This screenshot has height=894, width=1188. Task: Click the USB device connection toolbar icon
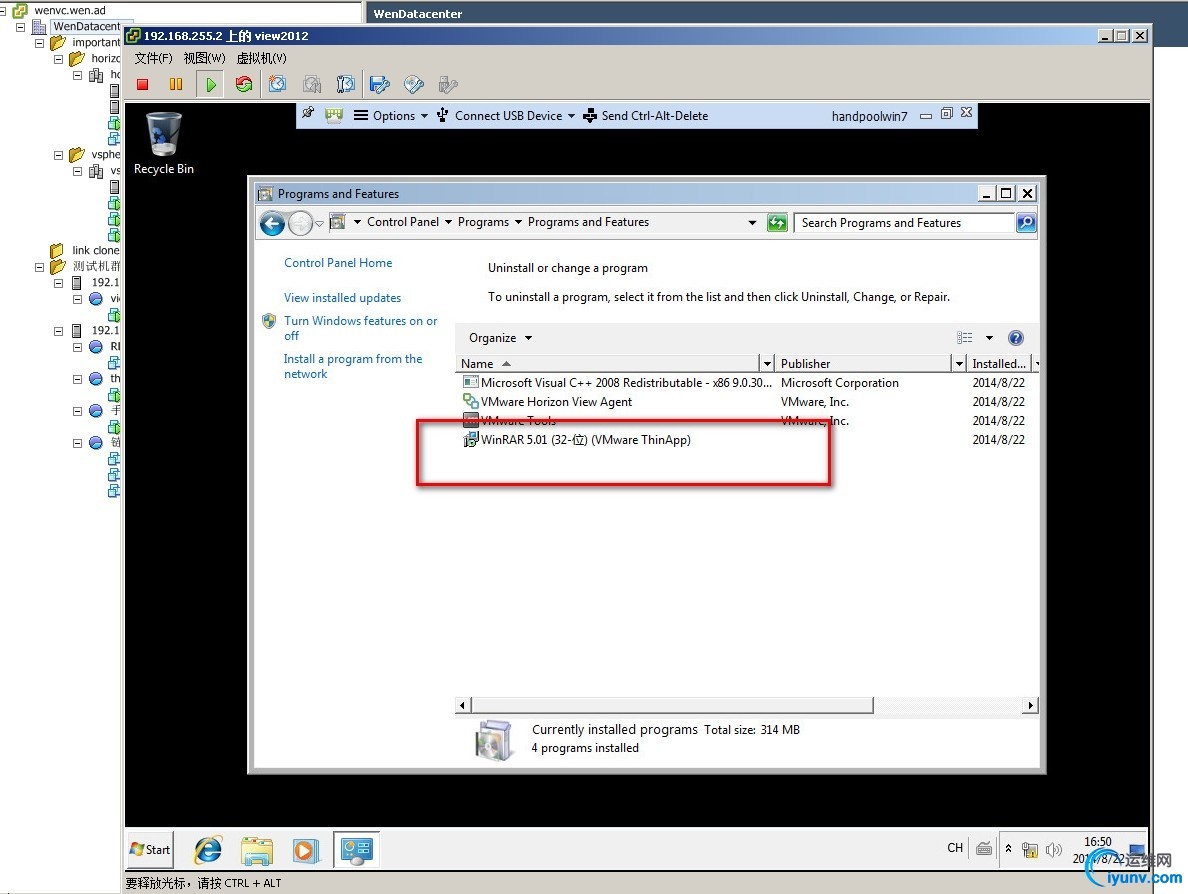448,84
